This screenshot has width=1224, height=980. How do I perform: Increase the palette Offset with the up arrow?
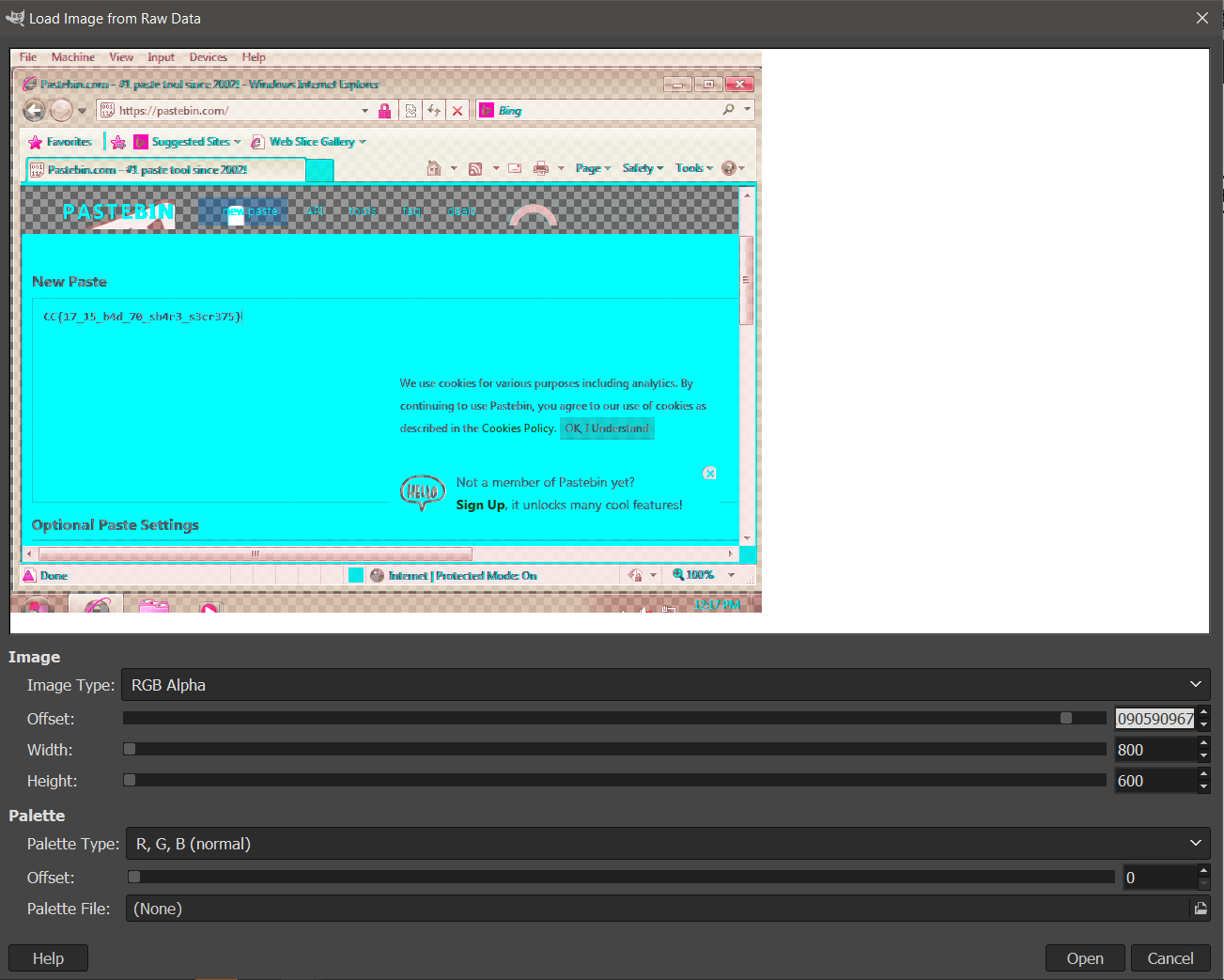pyautogui.click(x=1203, y=872)
